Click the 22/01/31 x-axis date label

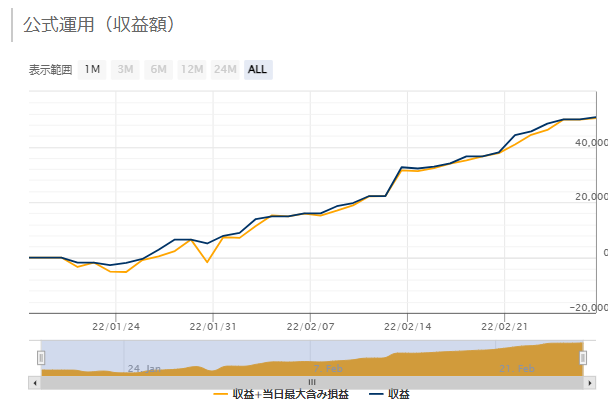(x=213, y=327)
